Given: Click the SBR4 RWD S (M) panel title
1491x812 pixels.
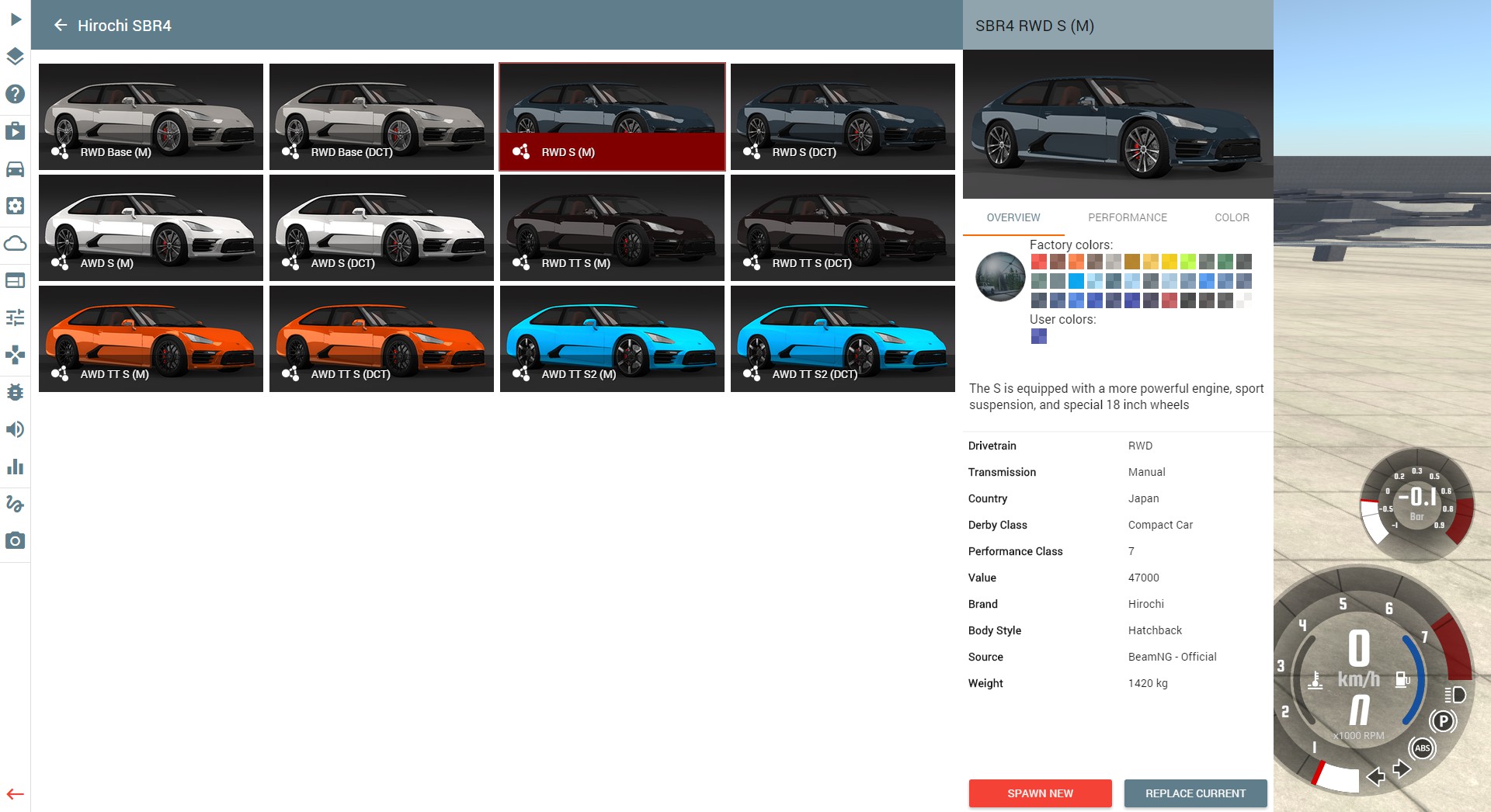Looking at the screenshot, I should click(x=1034, y=26).
